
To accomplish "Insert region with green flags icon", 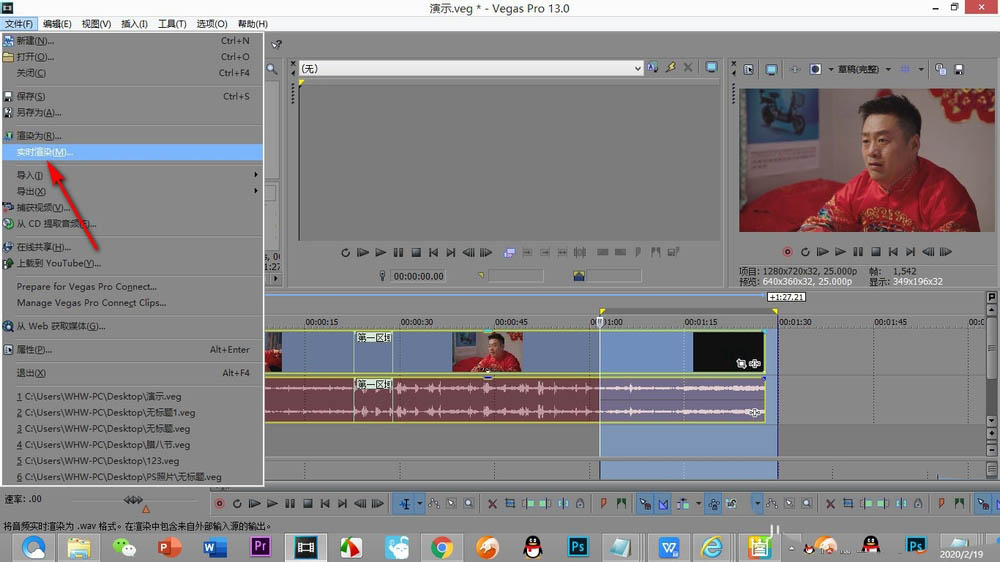I will (621, 503).
